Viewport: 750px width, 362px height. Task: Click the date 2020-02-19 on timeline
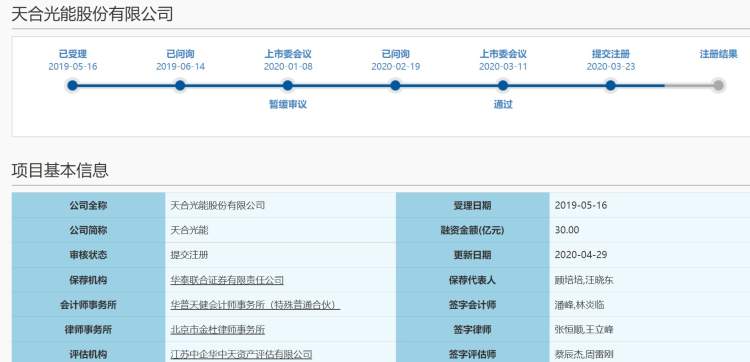point(396,66)
